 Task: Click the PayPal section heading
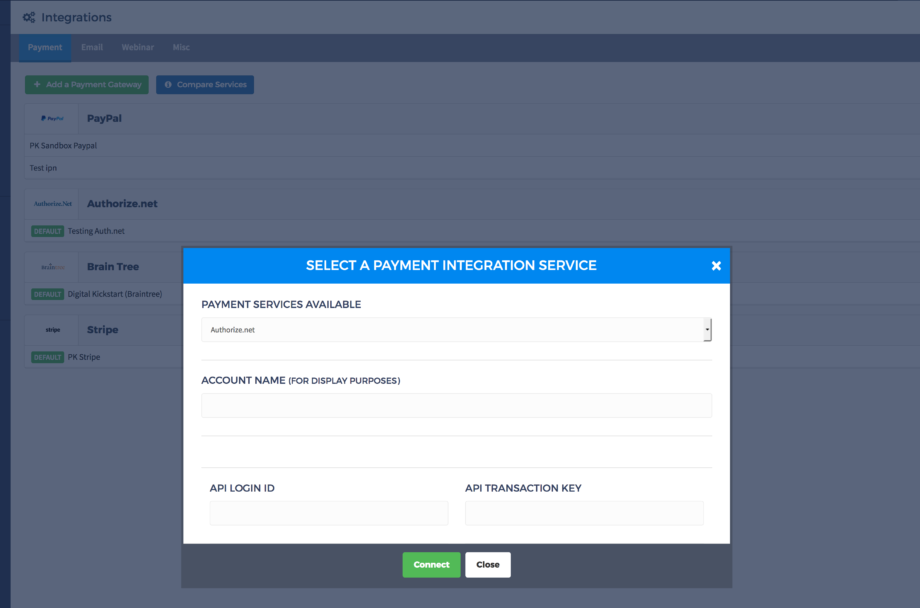[104, 119]
